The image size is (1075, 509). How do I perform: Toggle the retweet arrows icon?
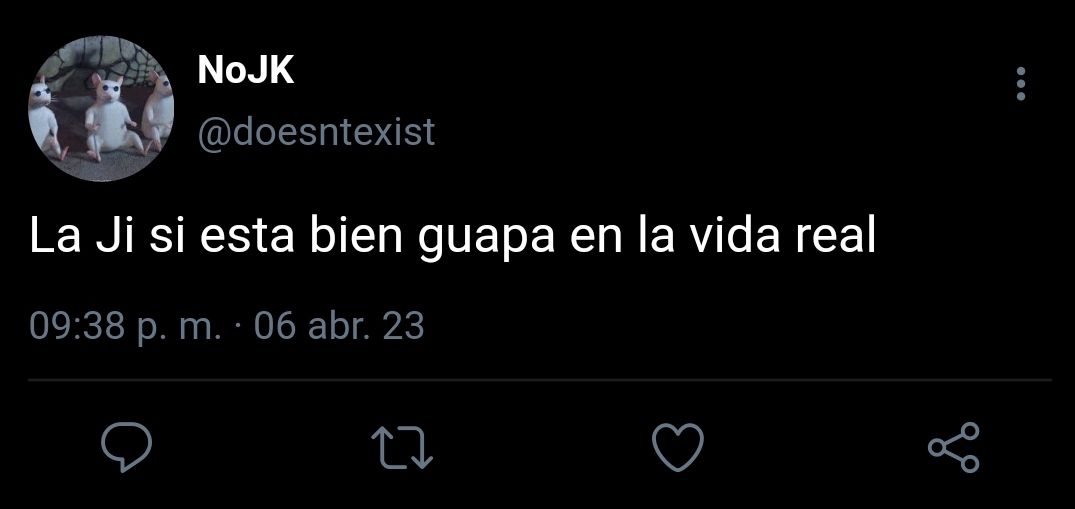pos(402,448)
